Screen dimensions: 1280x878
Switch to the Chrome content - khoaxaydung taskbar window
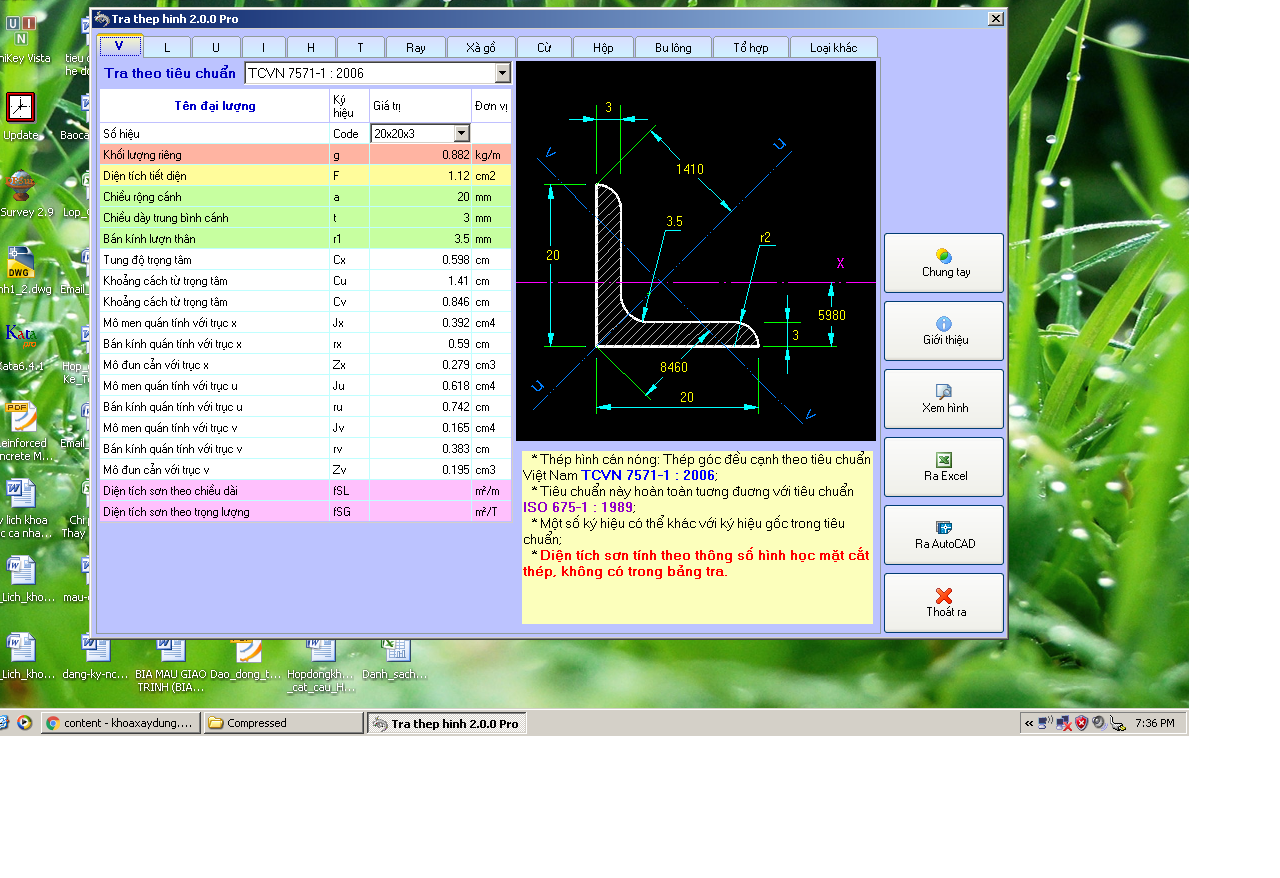(x=121, y=723)
